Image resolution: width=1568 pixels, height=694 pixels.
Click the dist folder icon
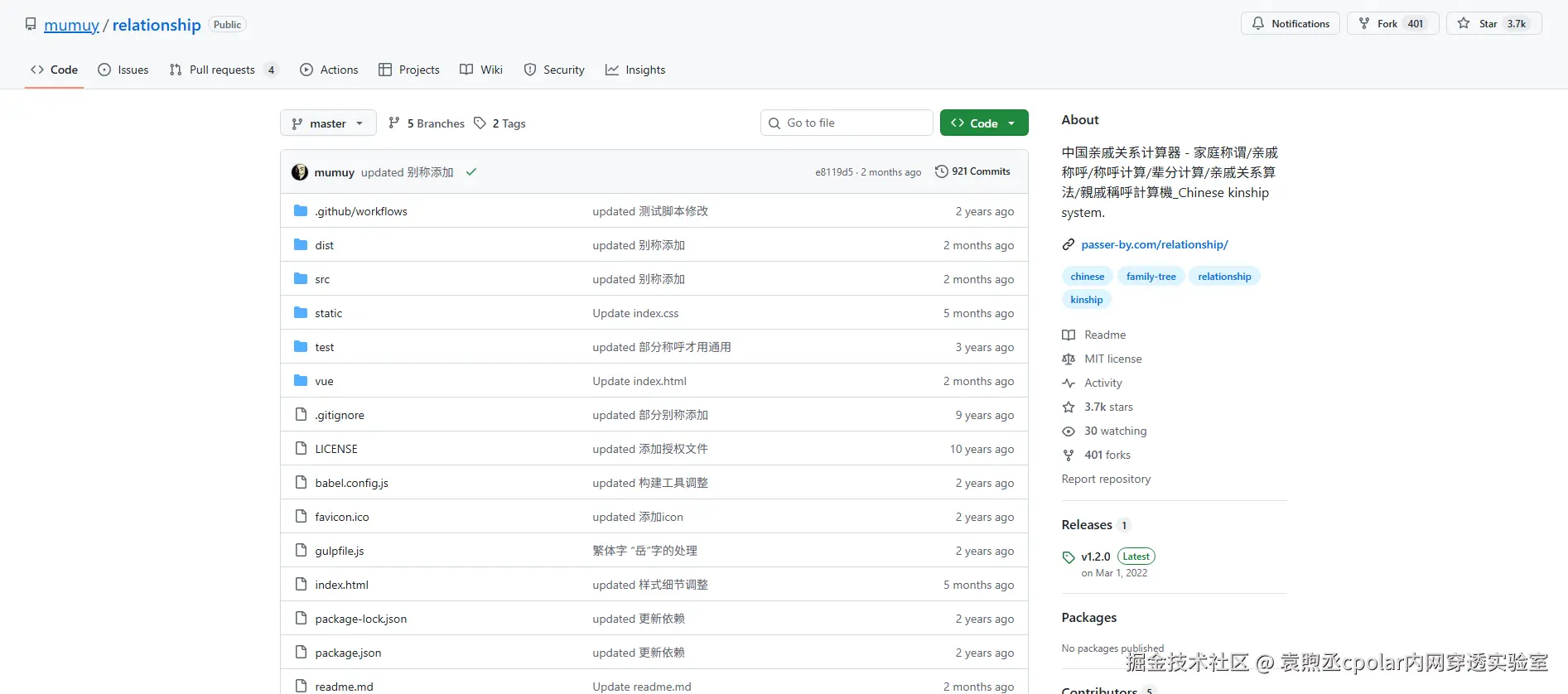tap(301, 245)
